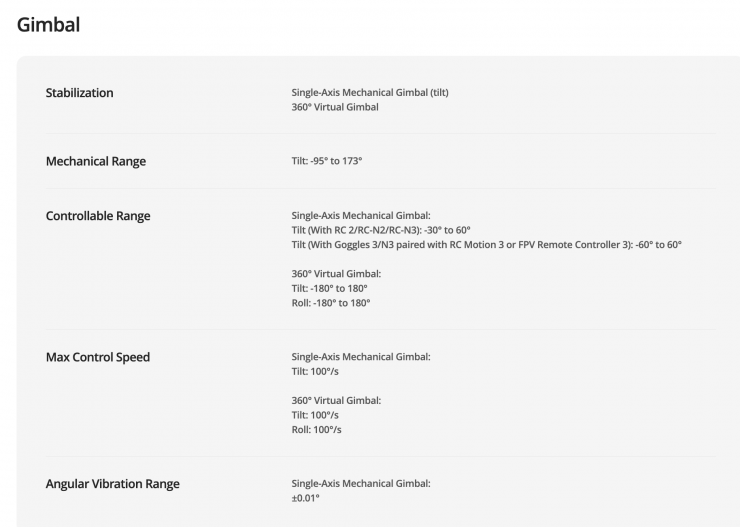Click "360° Virtual Gimbal" under Stabilization
The height and width of the screenshot is (527, 740).
[x=334, y=107]
